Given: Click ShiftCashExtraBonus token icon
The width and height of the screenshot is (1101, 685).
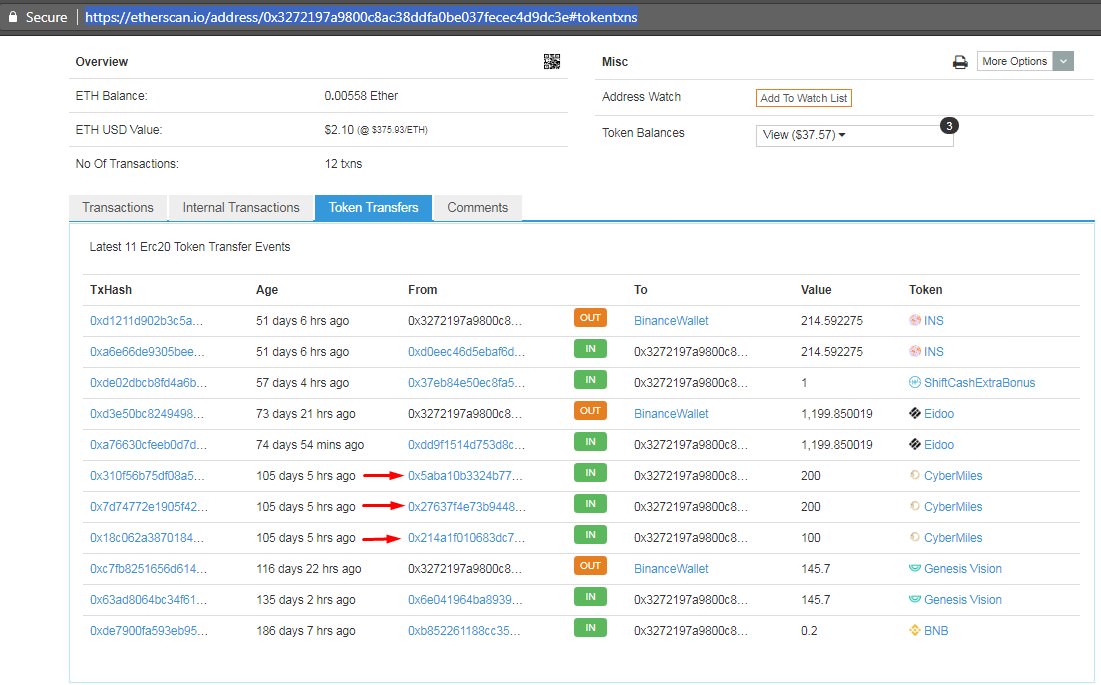Looking at the screenshot, I should (915, 382).
